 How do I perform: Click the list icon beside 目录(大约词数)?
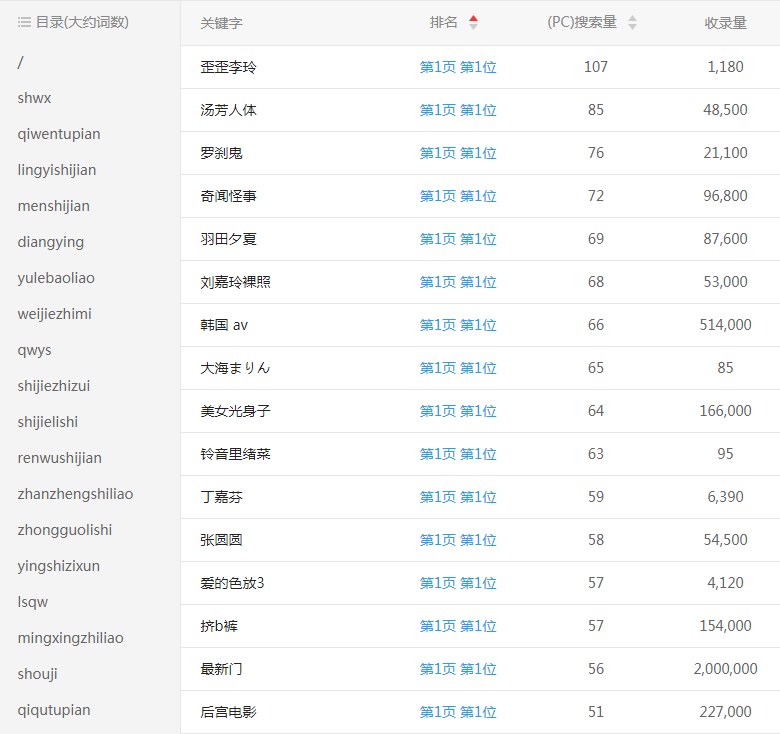click(24, 22)
